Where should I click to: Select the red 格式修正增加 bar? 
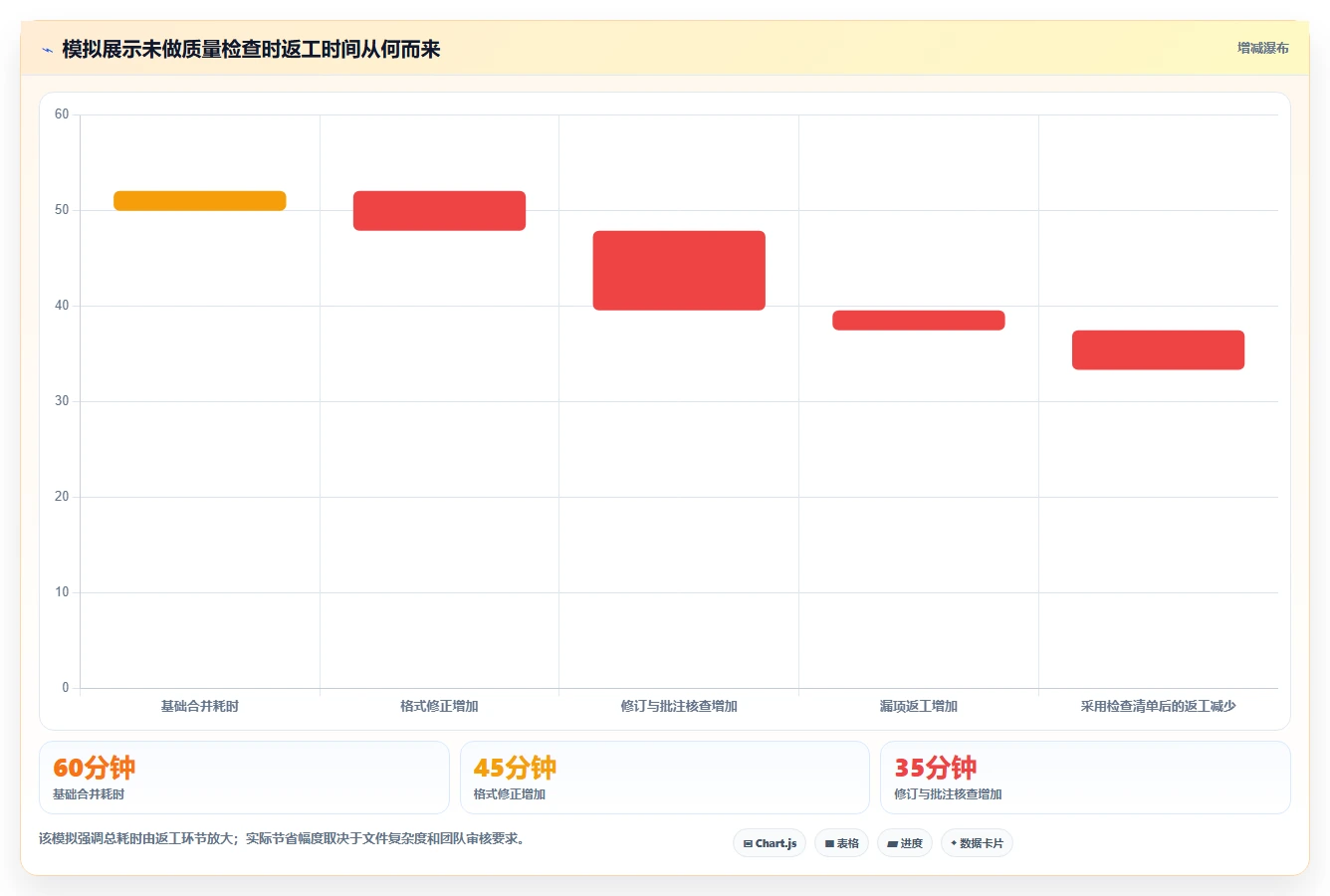click(x=439, y=210)
